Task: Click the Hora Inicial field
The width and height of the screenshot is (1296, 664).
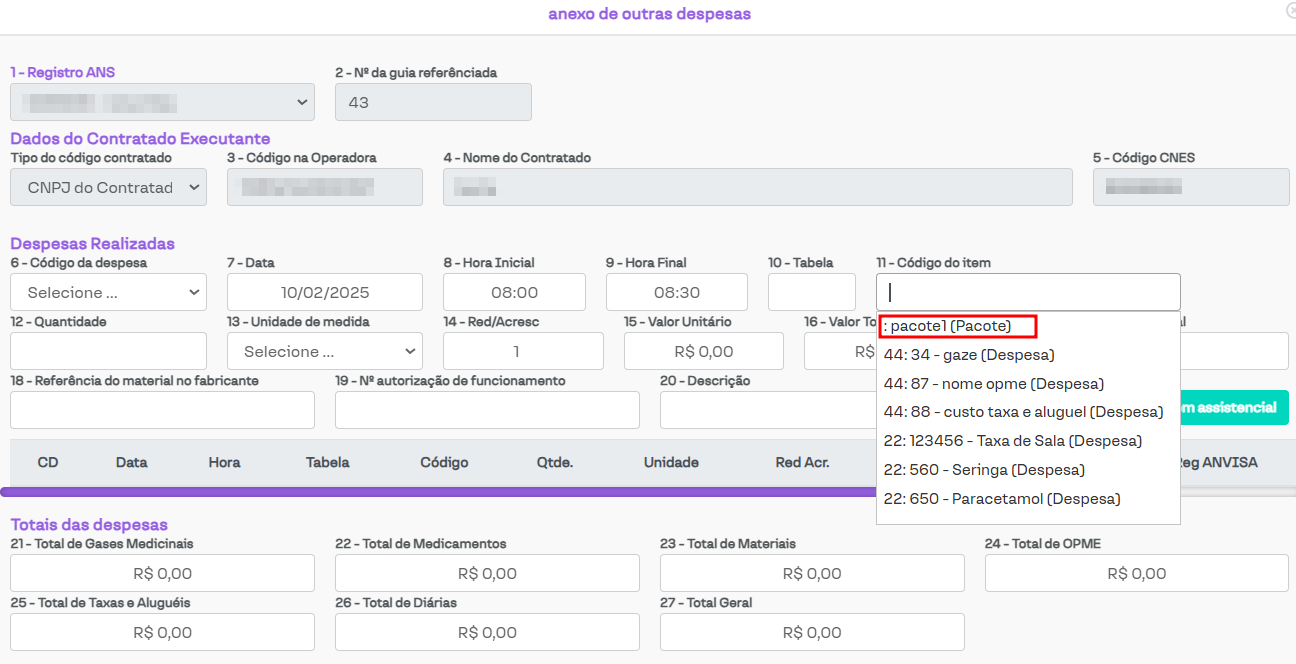Action: [x=514, y=292]
